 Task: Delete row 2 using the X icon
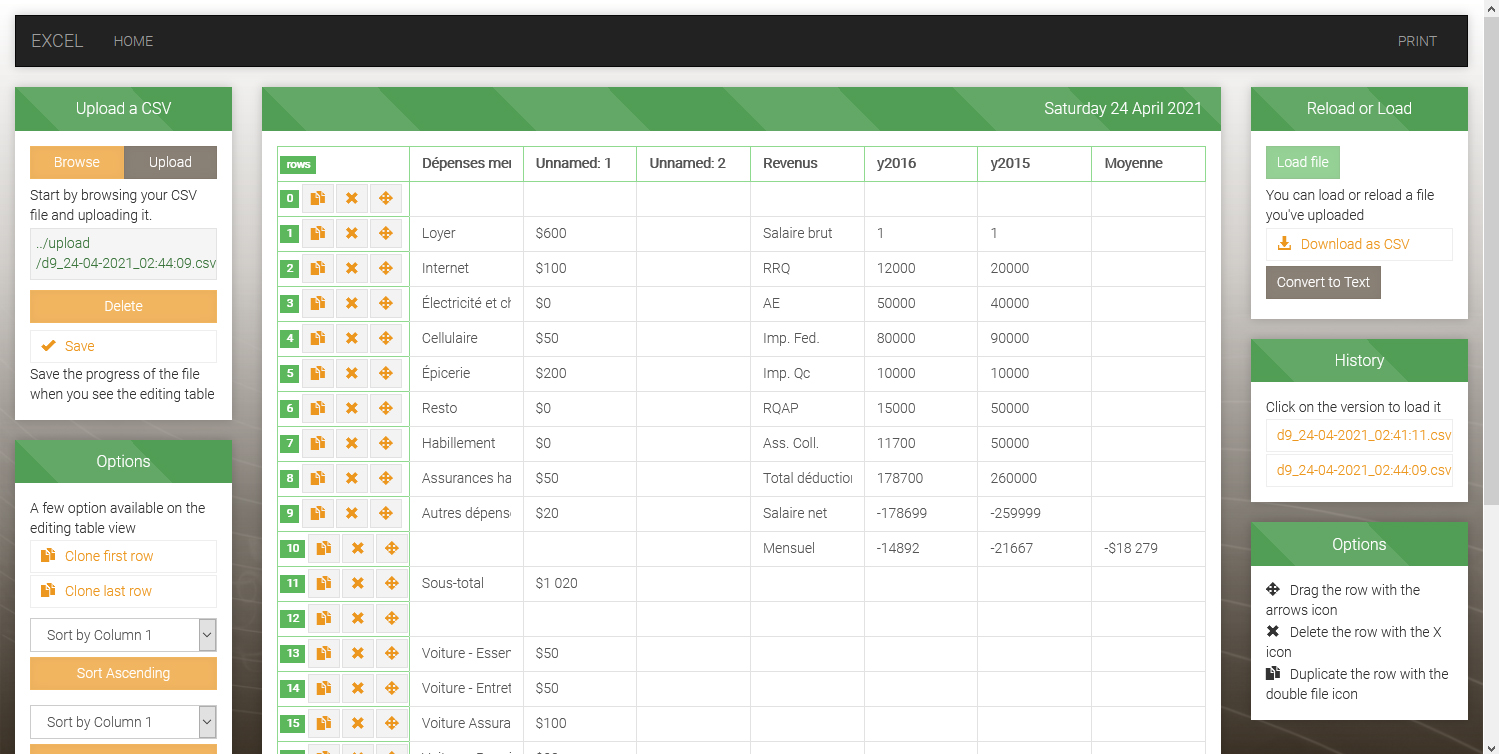pos(352,269)
